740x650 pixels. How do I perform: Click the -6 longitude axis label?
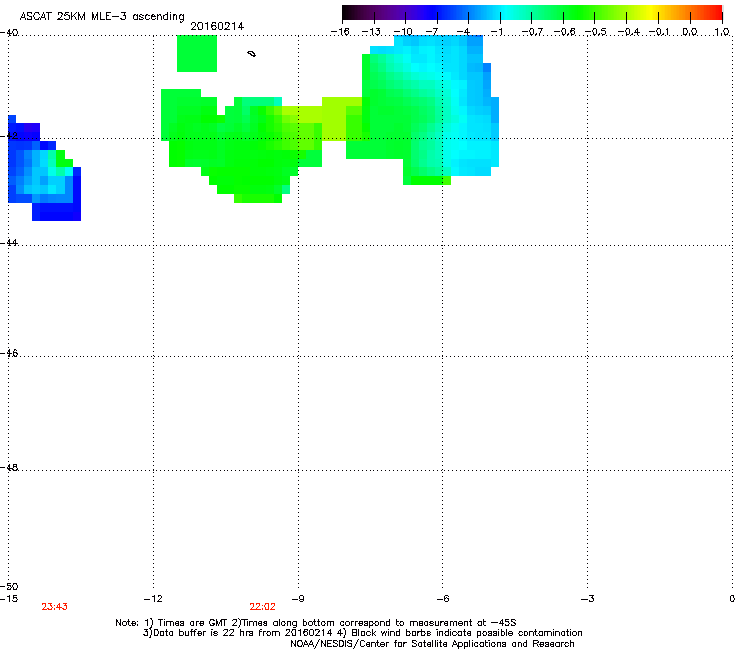click(x=443, y=599)
